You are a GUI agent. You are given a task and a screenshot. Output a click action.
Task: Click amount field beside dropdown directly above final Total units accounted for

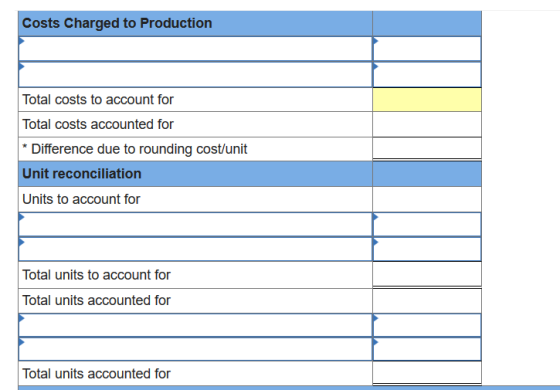tap(427, 349)
